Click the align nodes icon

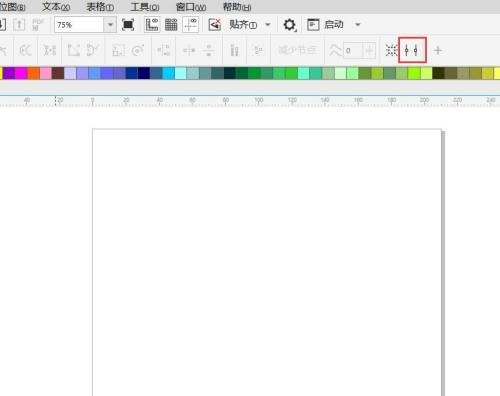[163, 51]
